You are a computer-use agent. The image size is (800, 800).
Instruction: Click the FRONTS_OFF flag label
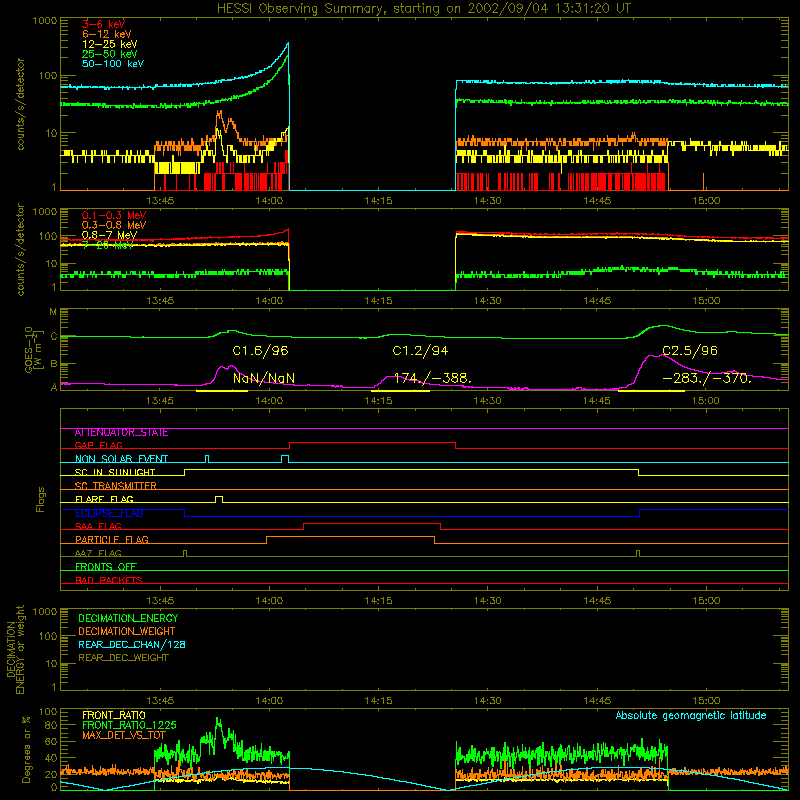point(106,567)
